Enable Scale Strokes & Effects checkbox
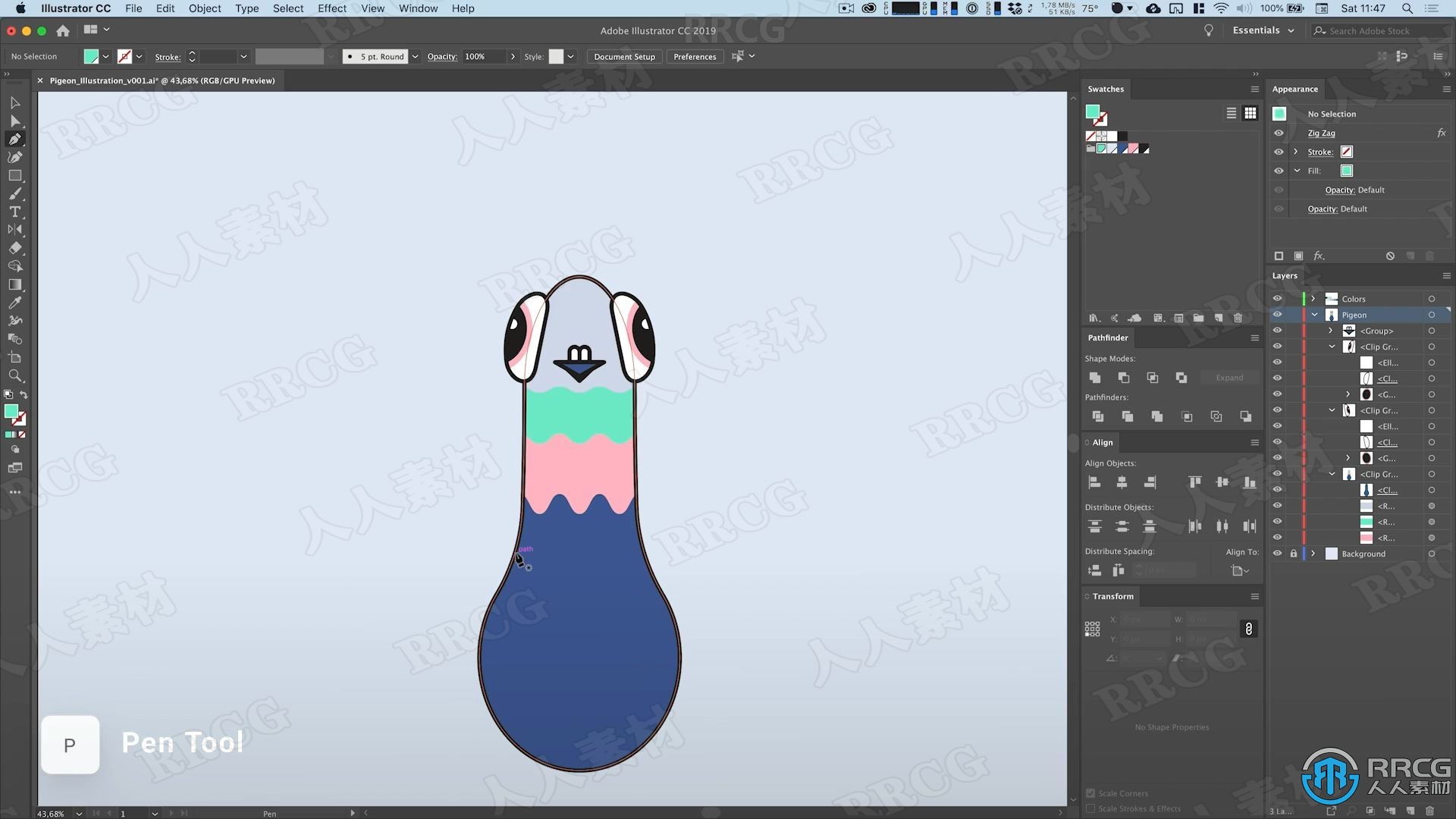 (x=1090, y=808)
